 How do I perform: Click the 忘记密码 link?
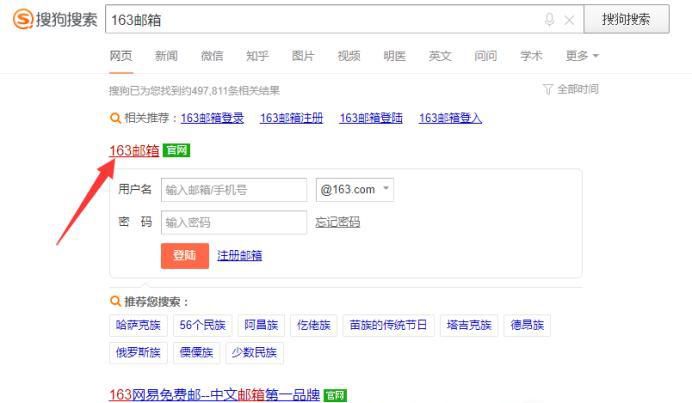click(338, 222)
